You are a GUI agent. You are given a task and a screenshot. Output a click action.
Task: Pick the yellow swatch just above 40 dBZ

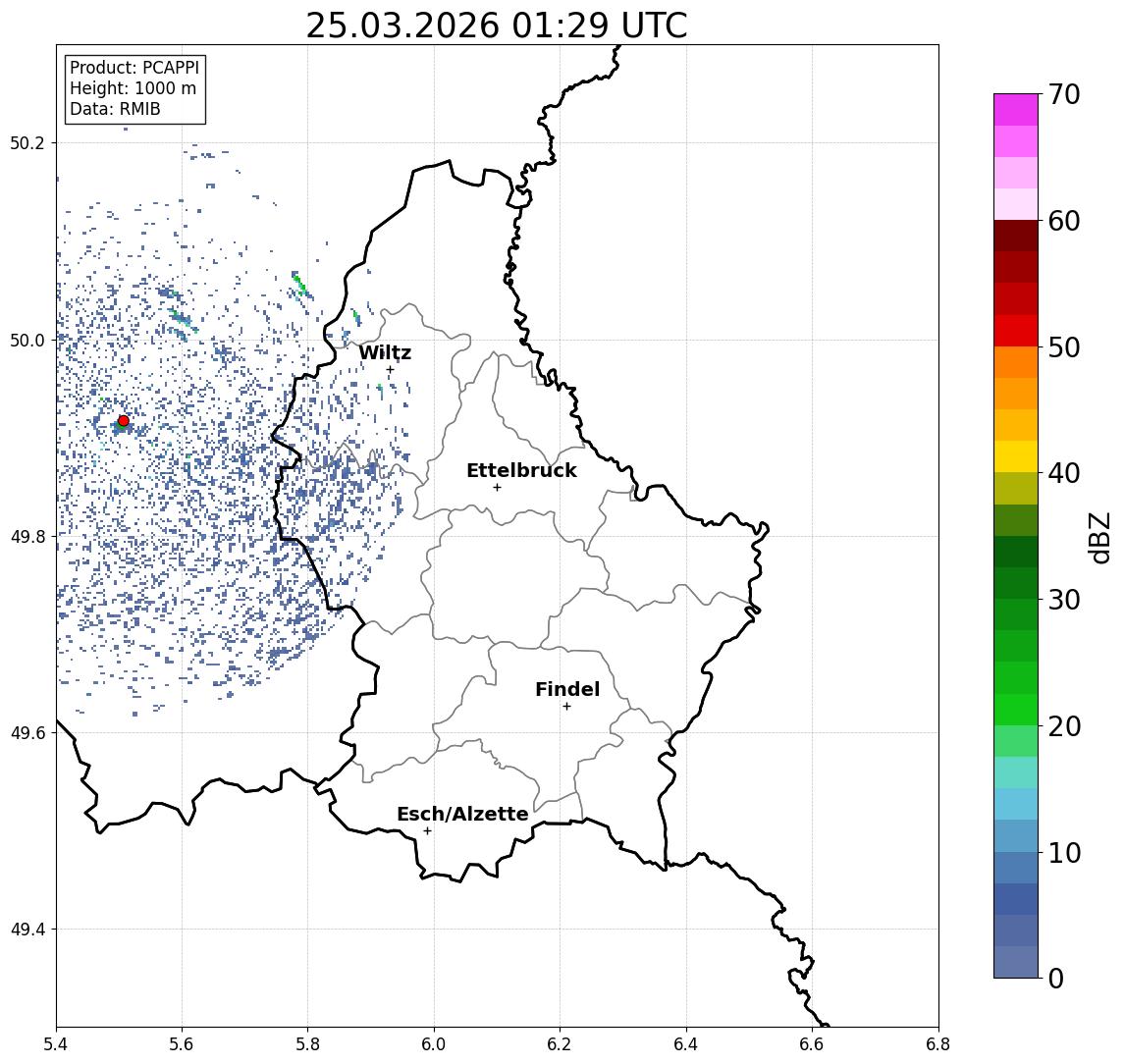pyautogui.click(x=1016, y=456)
